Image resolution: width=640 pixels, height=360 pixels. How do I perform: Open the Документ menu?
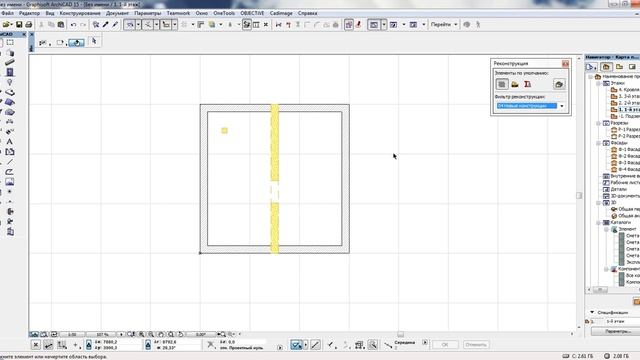click(117, 13)
